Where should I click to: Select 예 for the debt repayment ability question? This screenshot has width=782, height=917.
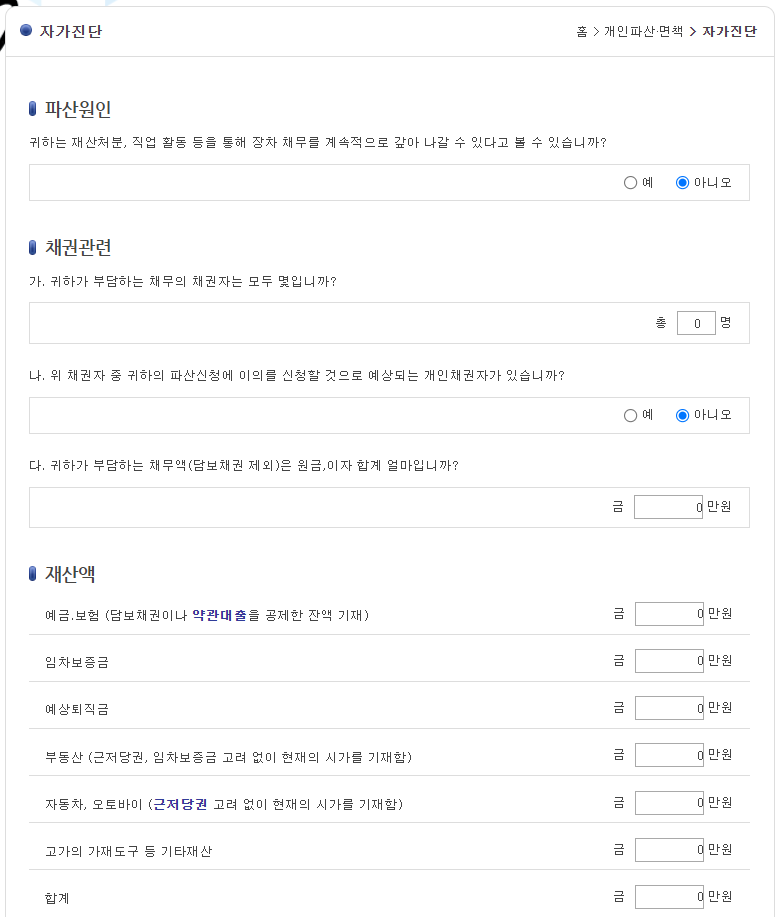click(x=631, y=182)
